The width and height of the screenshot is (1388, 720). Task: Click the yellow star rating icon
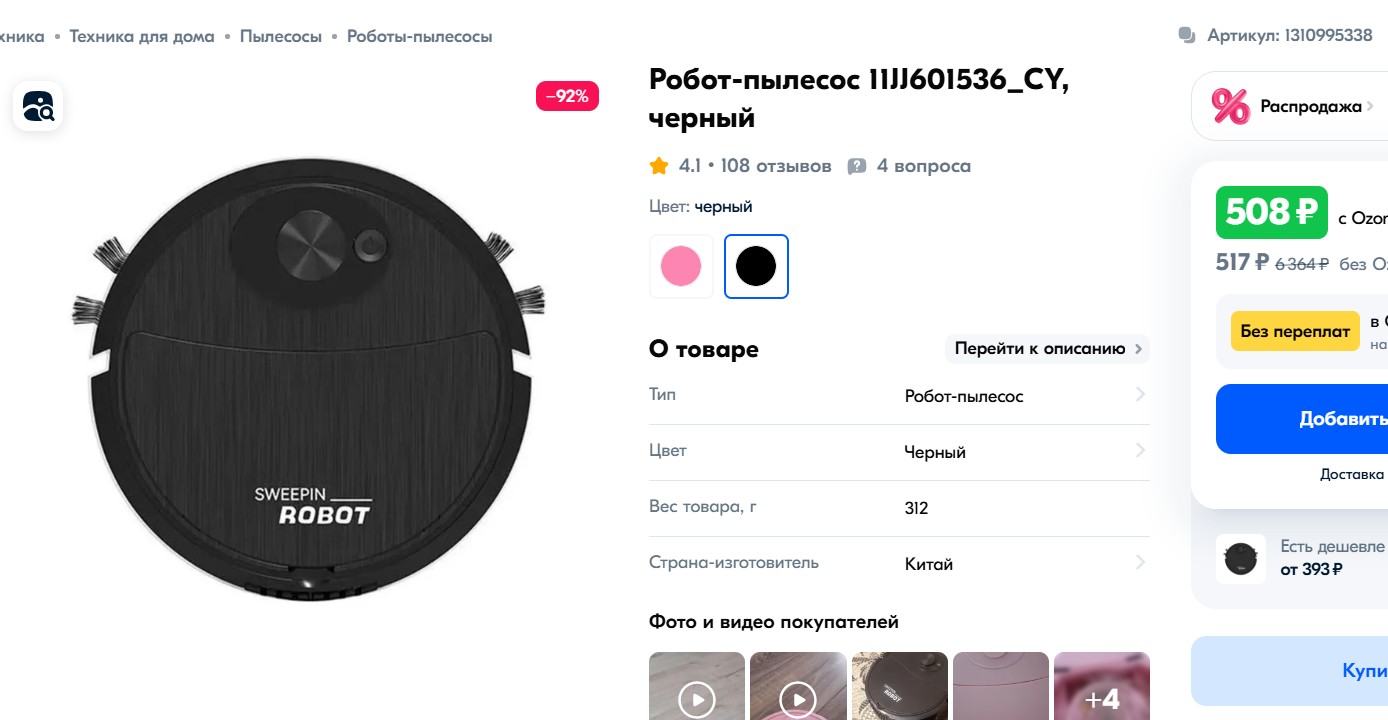[x=658, y=166]
